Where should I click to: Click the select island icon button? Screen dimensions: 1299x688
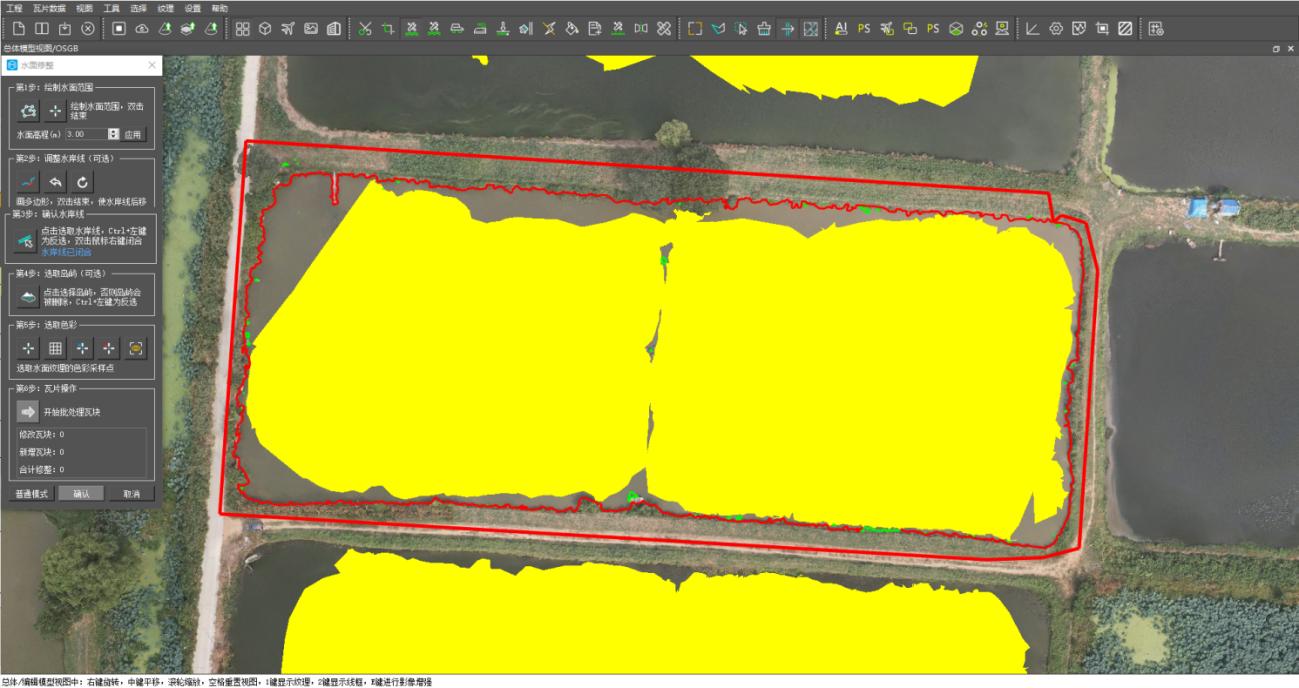pos(28,296)
